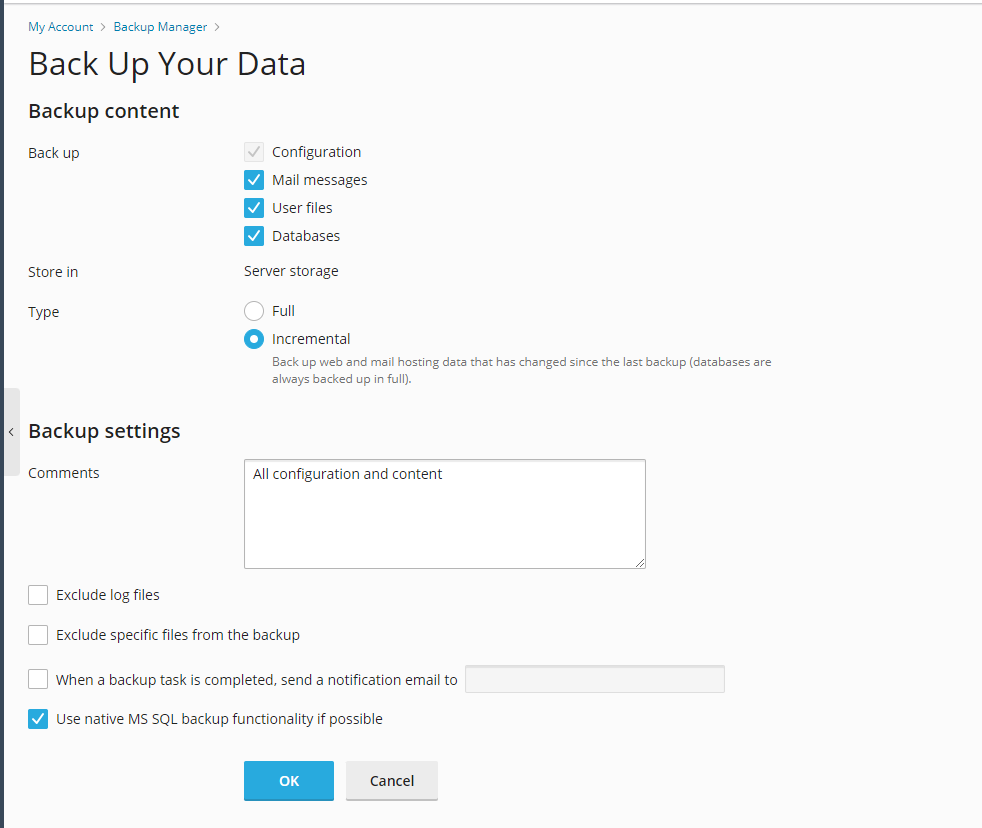Uncheck Use native MS SQL backup
The image size is (982, 828).
coord(38,719)
